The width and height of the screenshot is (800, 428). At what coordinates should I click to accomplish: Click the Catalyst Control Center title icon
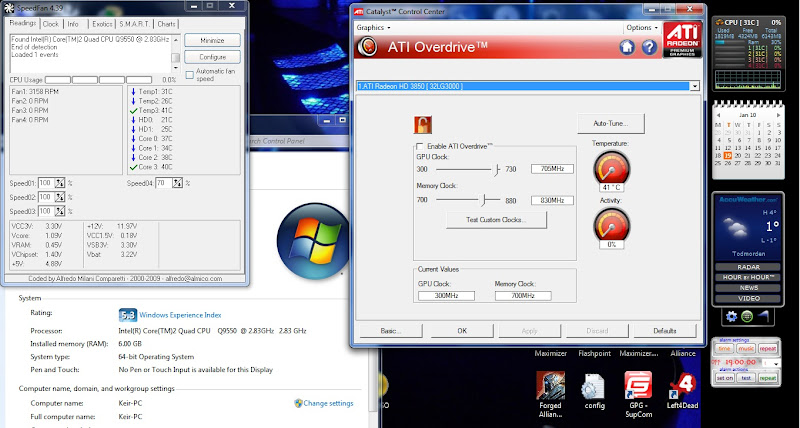359,11
